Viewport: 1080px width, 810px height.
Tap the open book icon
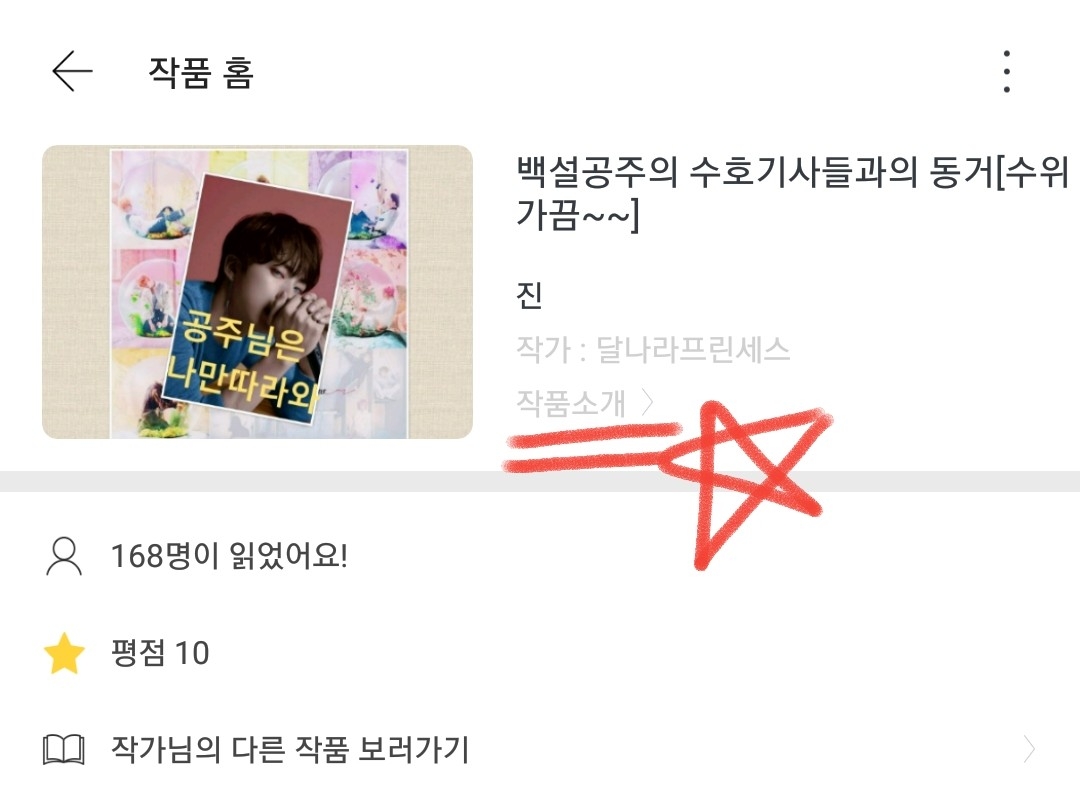click(x=63, y=749)
